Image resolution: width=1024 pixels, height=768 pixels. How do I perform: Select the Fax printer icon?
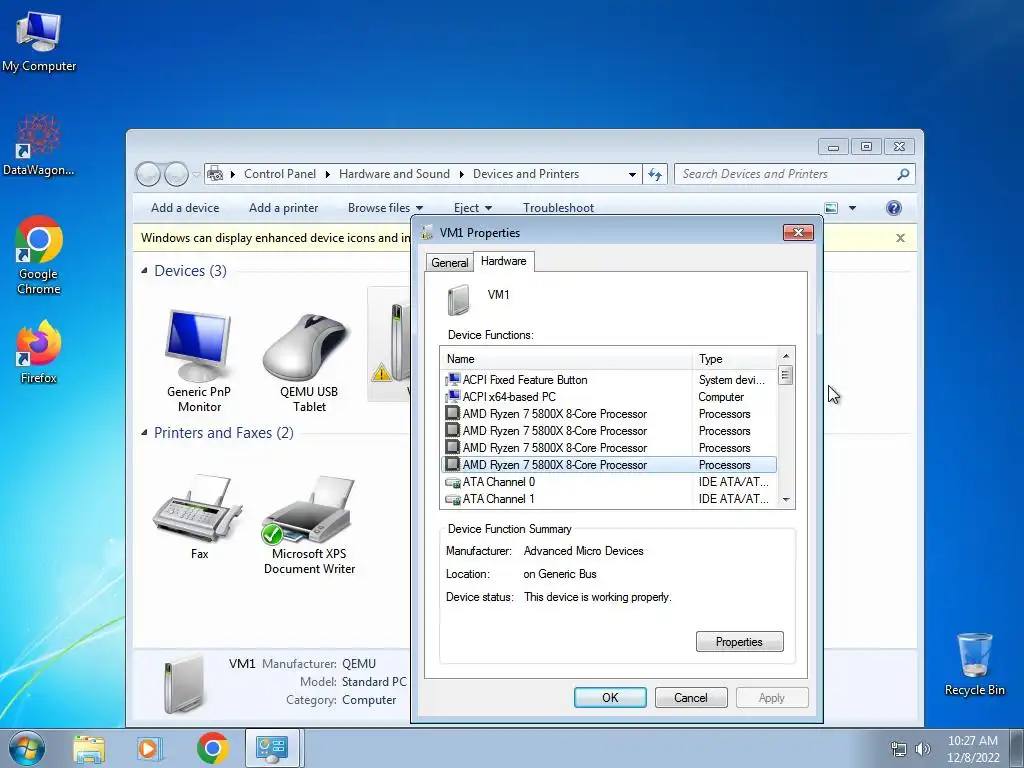coord(199,517)
